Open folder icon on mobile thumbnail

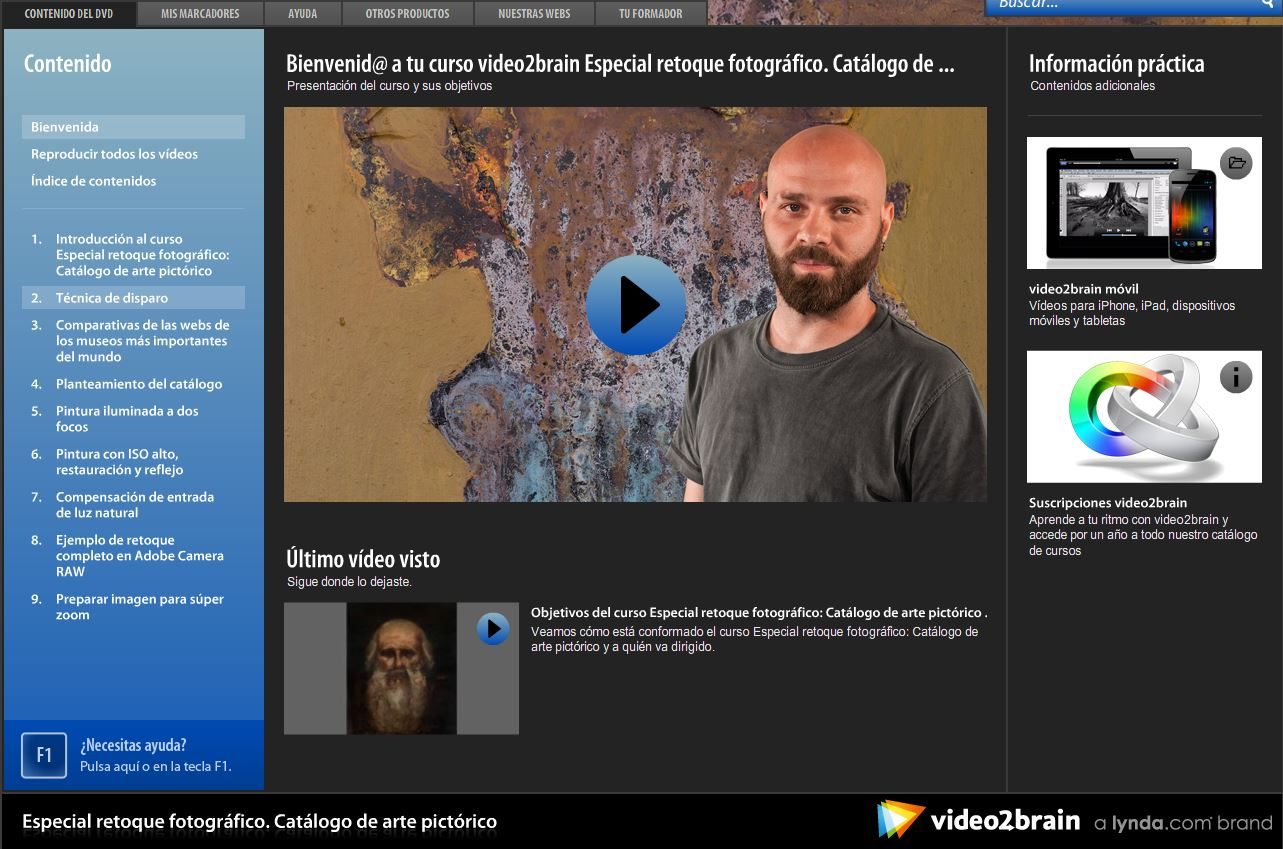(1237, 163)
